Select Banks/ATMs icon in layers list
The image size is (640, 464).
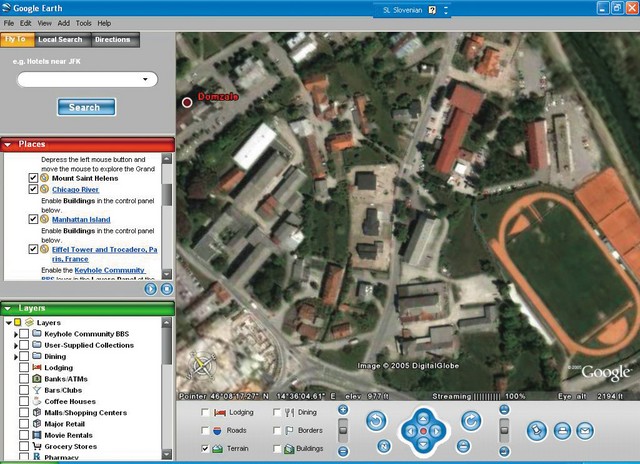[37, 379]
